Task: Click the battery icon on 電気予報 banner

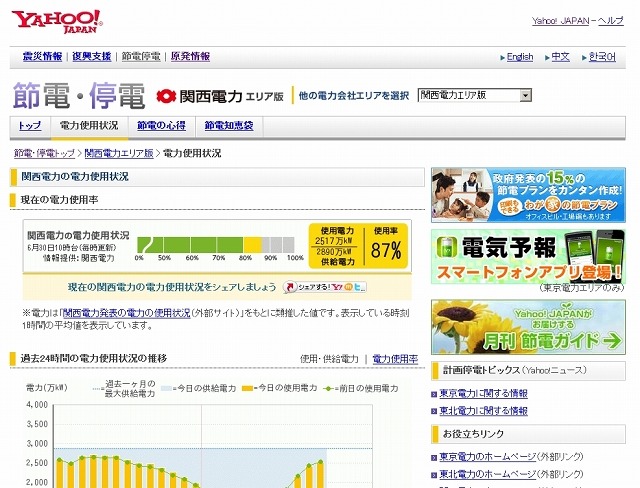Action: [447, 247]
